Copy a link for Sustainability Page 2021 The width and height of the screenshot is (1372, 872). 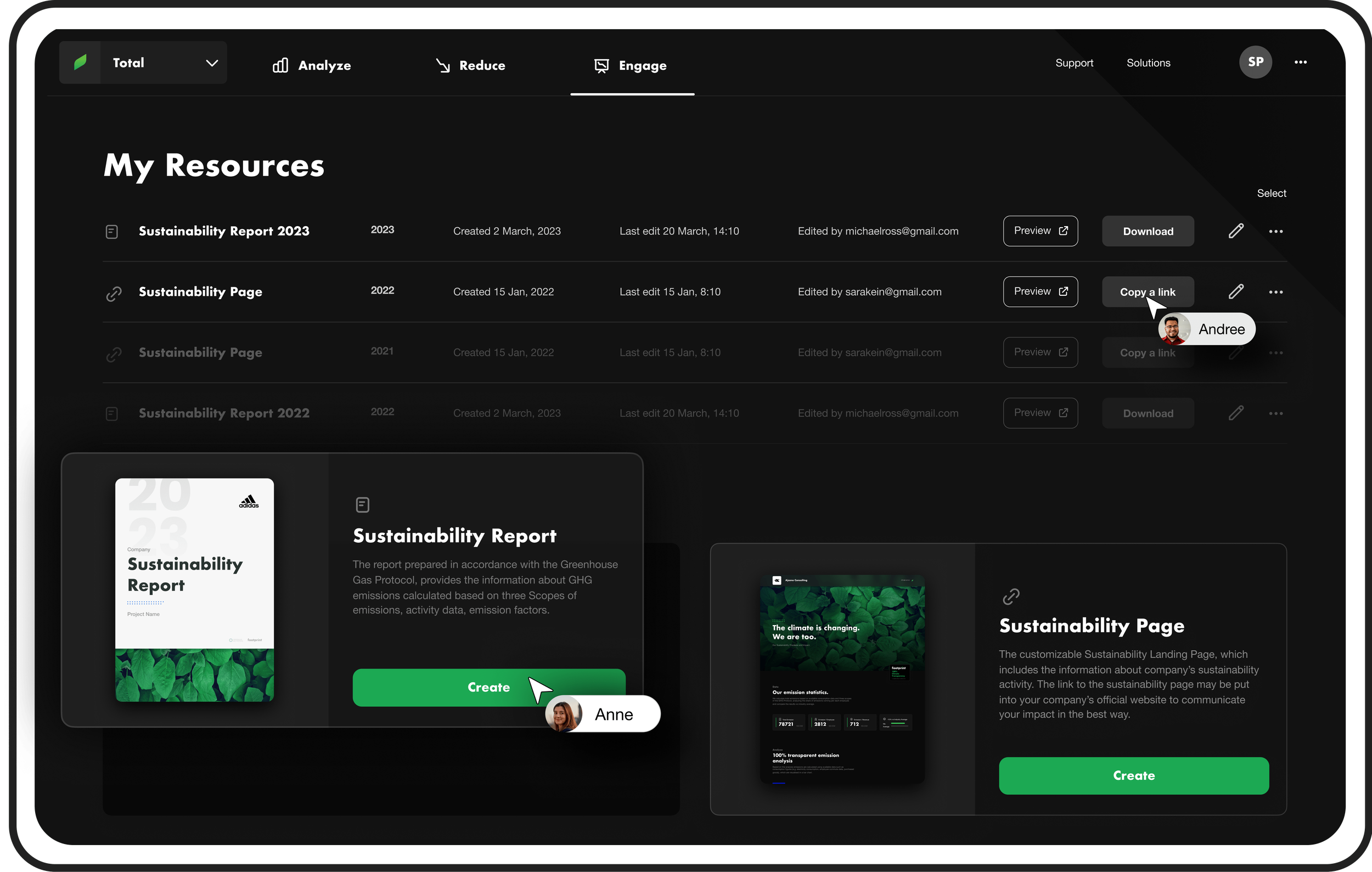tap(1148, 352)
